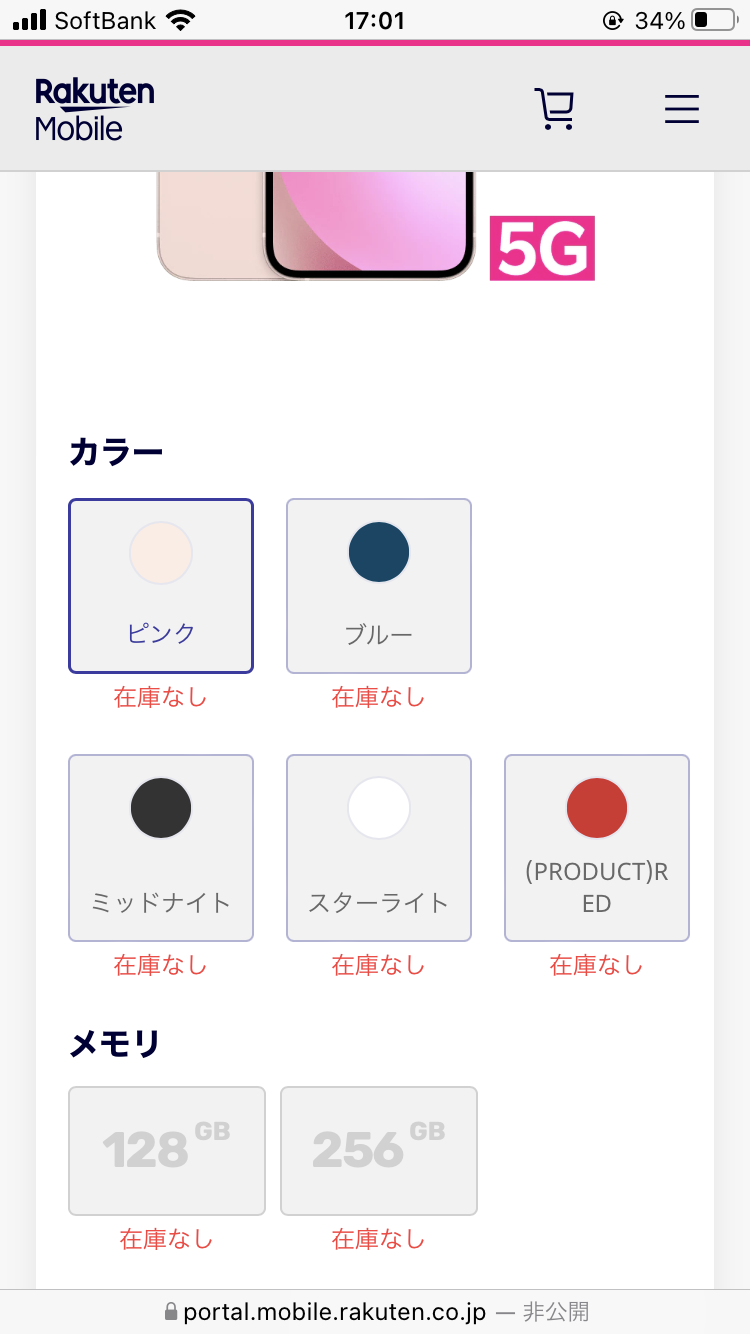The image size is (750, 1334).
Task: Select the ピンク color option
Action: click(x=161, y=586)
